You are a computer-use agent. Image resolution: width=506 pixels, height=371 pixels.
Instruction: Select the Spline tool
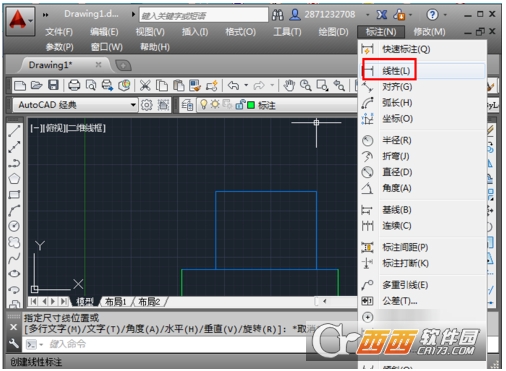14,258
